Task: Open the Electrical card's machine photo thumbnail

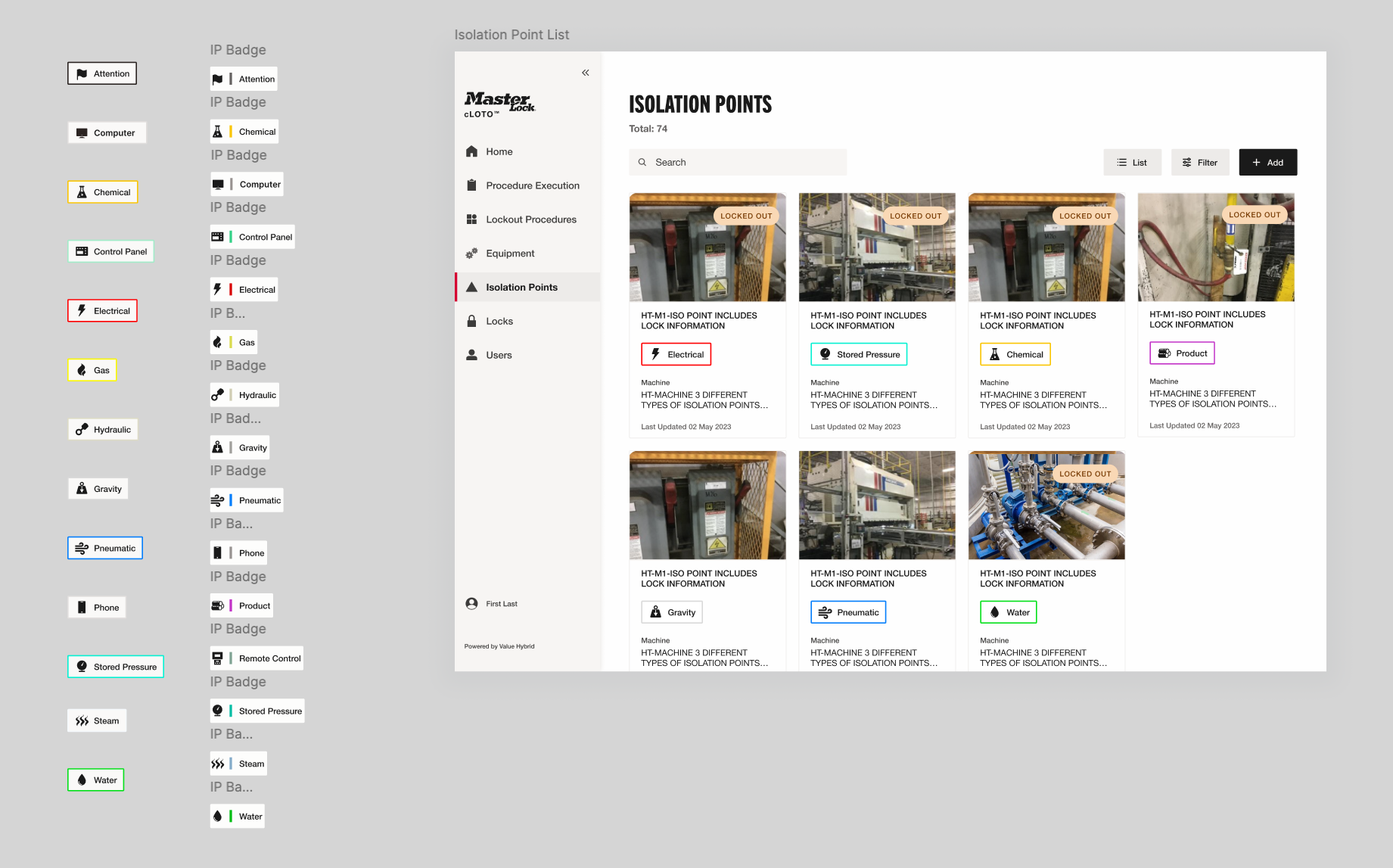Action: coord(707,247)
